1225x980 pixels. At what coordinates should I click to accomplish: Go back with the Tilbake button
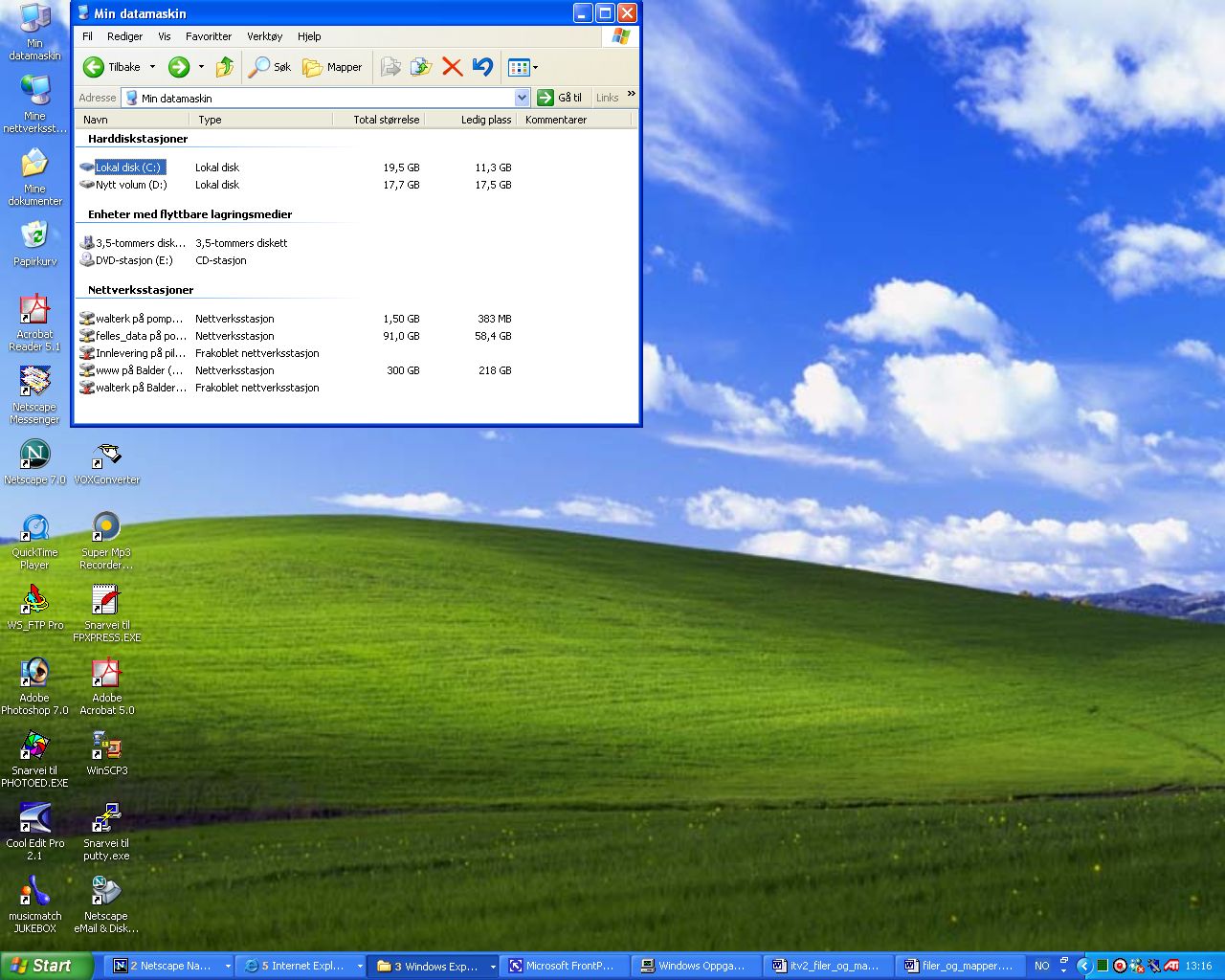click(x=111, y=67)
